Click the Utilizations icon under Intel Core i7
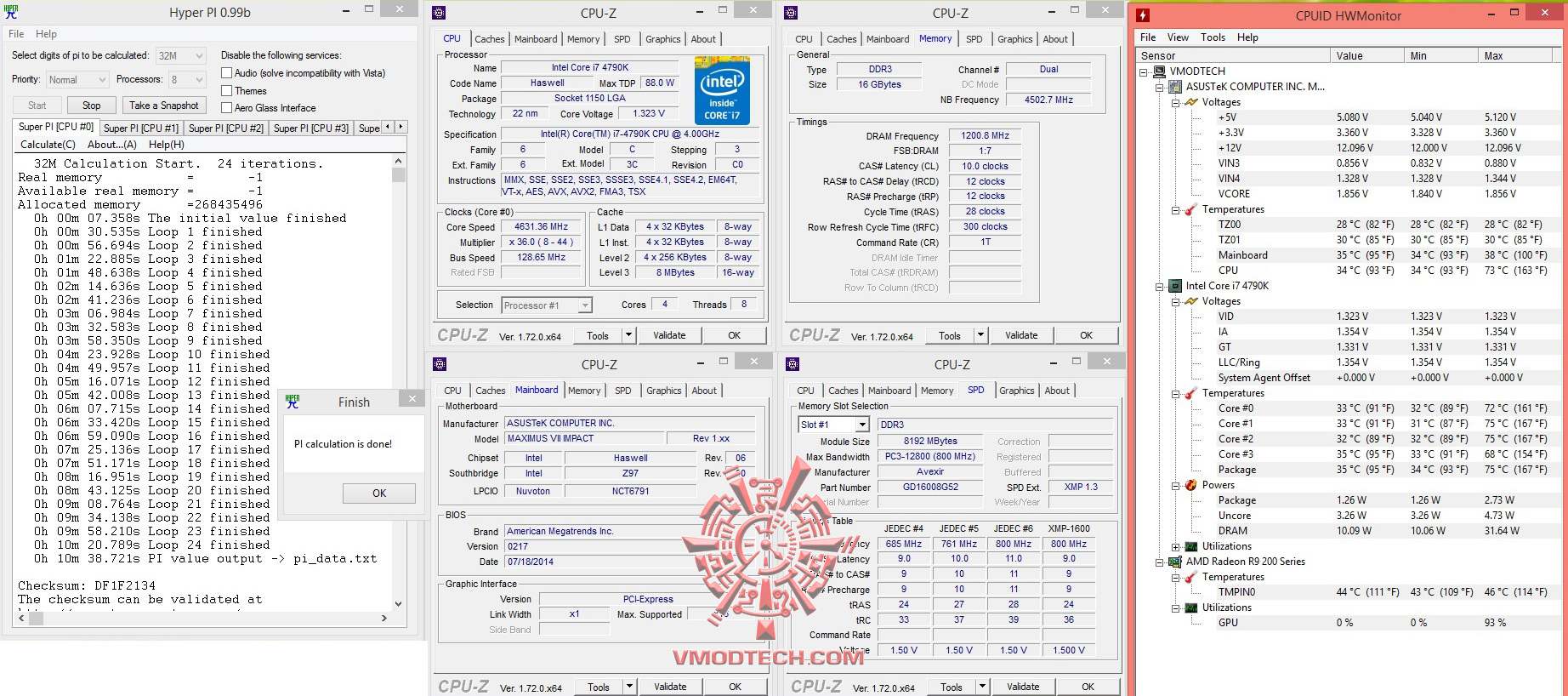1568x696 pixels. pos(1191,546)
